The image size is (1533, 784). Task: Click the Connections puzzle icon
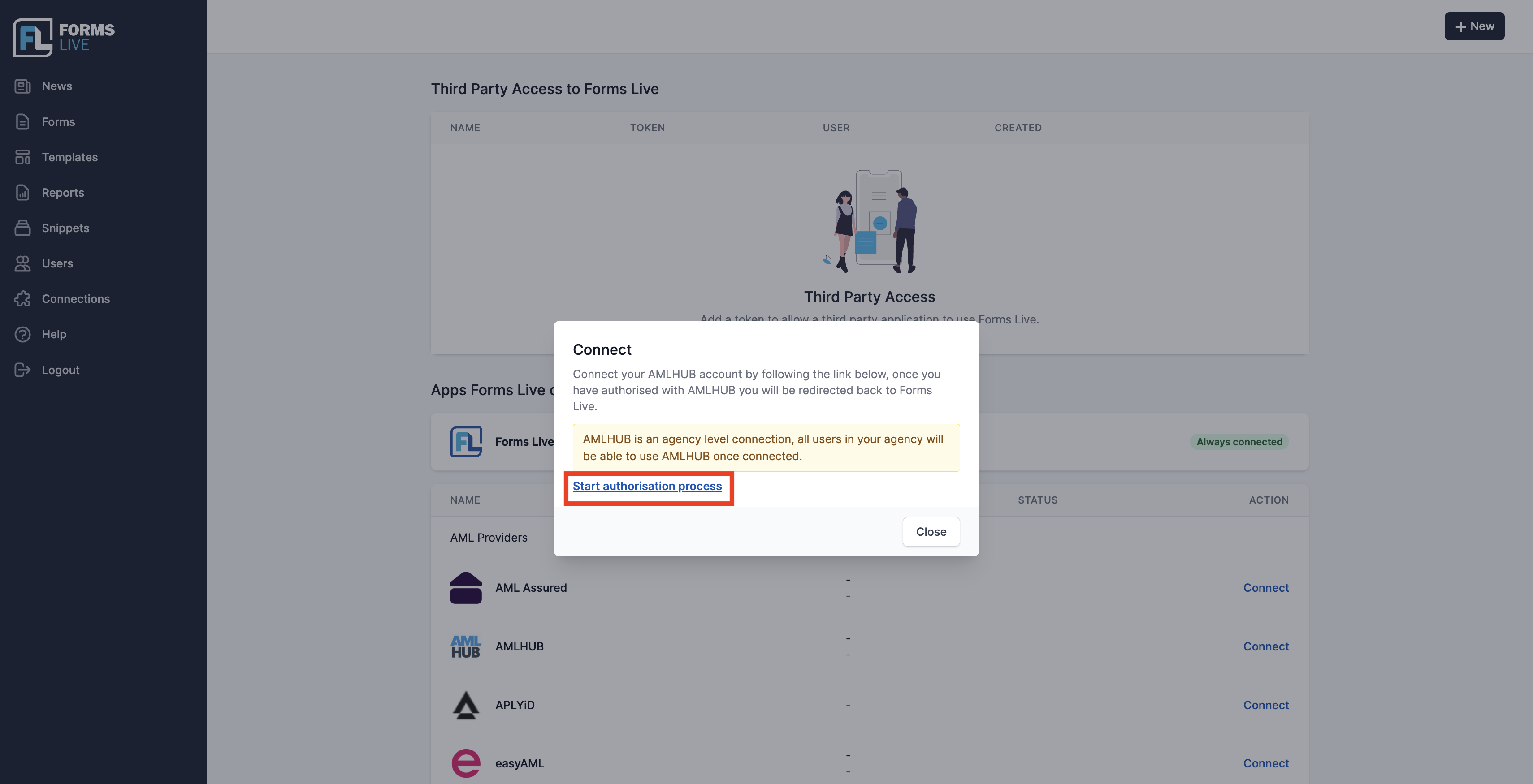tap(22, 299)
